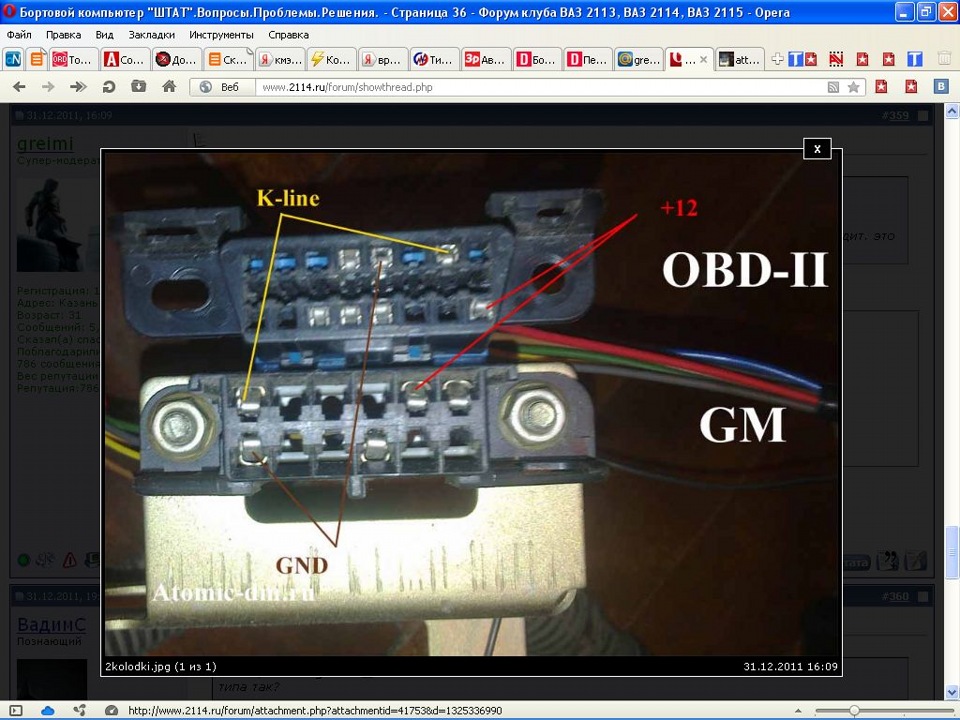
Task: Switch to the 'До...' tab
Action: click(x=176, y=59)
